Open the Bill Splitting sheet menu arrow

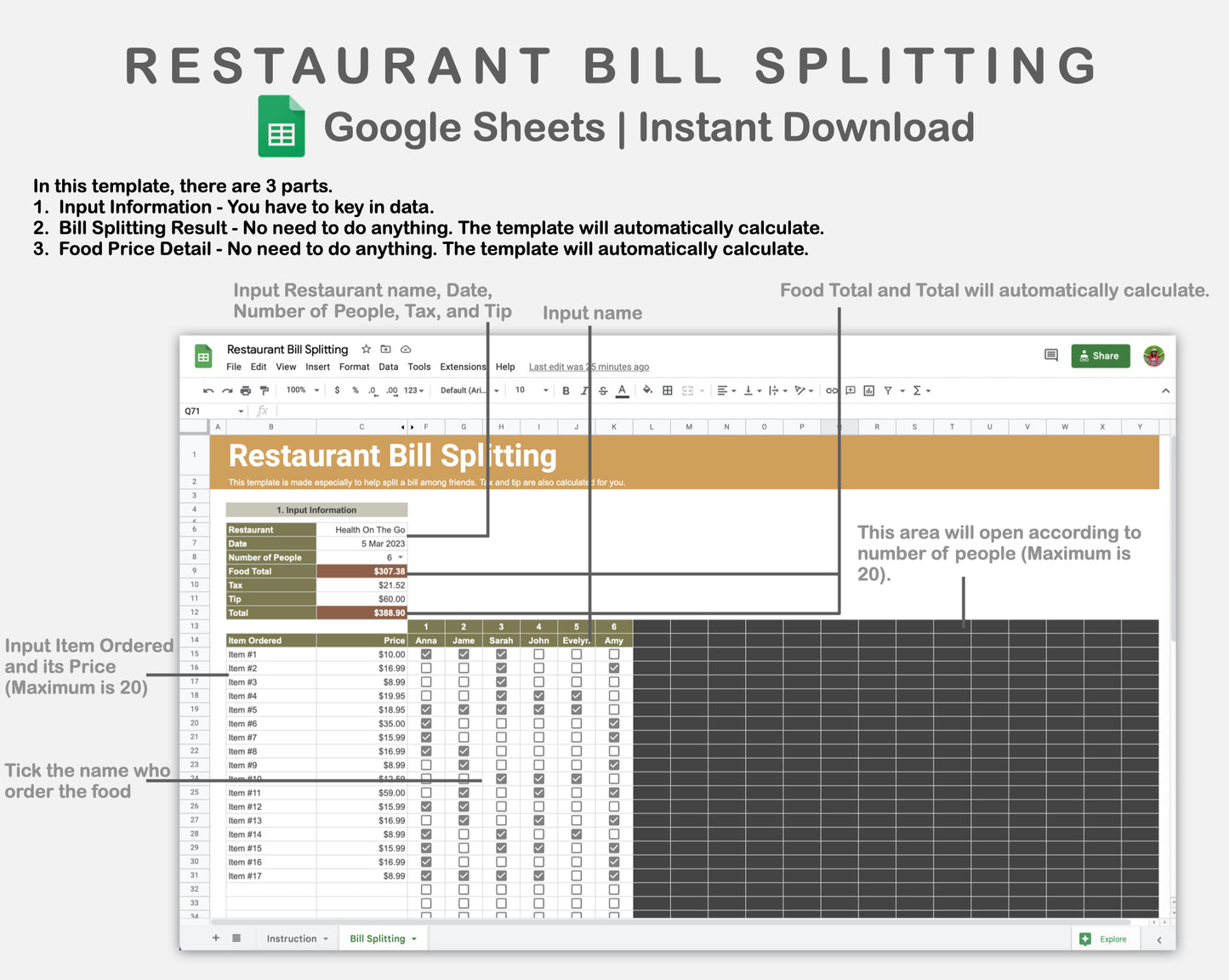413,938
